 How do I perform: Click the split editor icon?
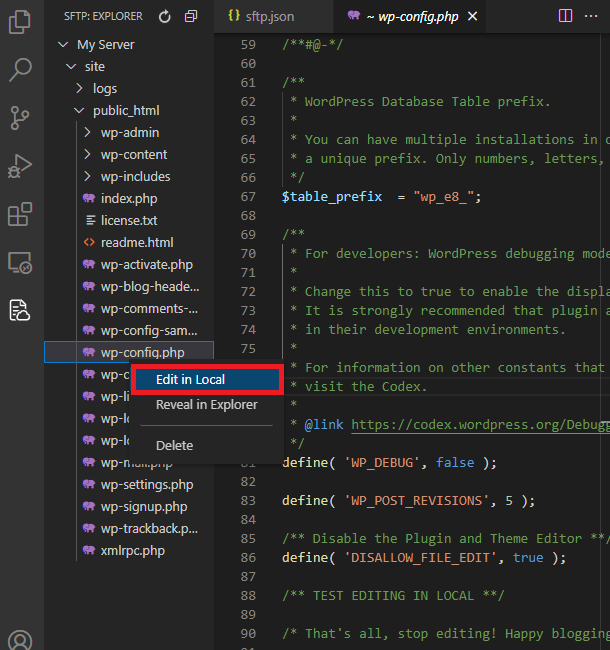565,16
